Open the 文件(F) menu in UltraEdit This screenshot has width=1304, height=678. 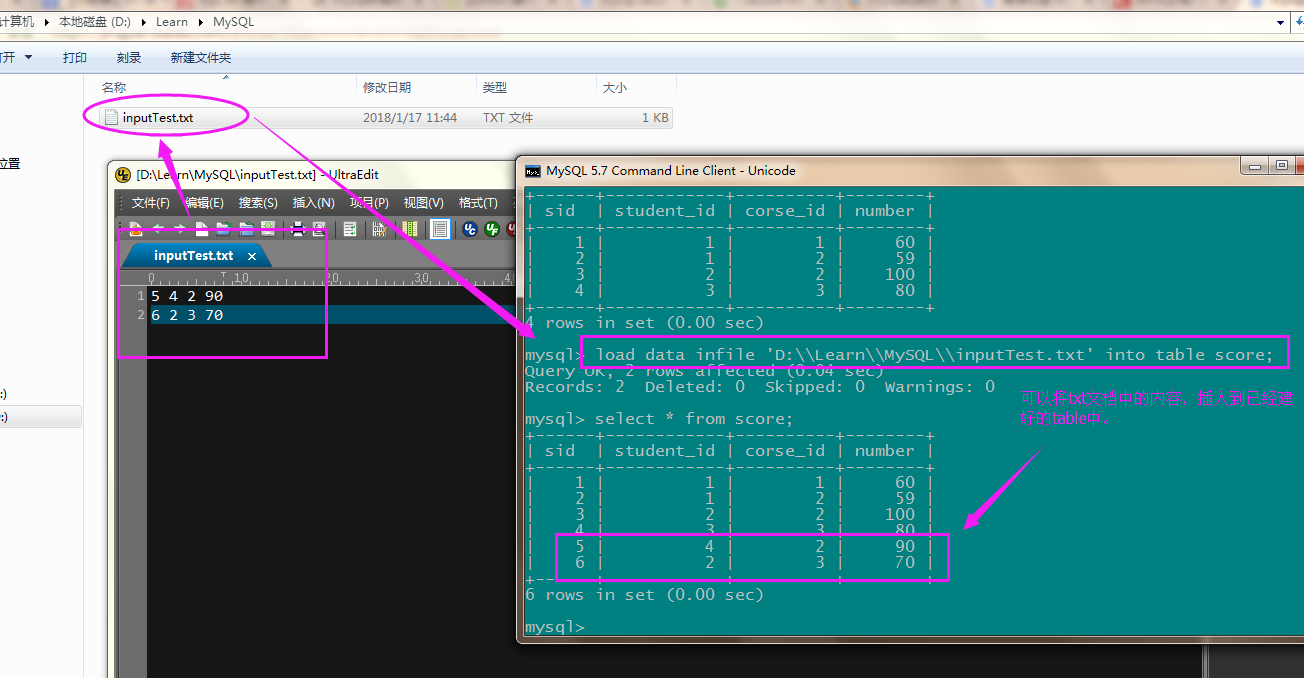point(150,203)
